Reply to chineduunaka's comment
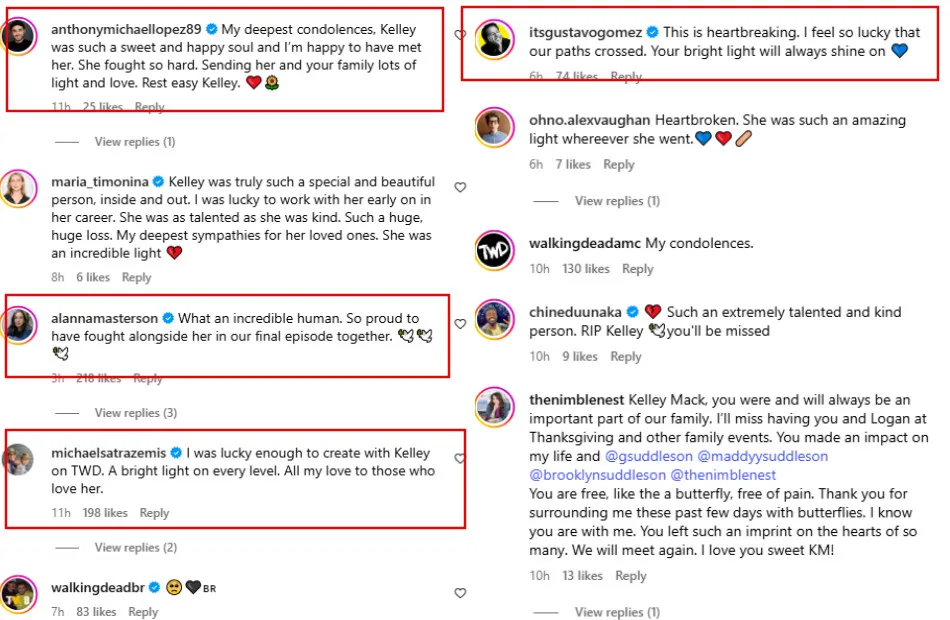The width and height of the screenshot is (950, 620). pos(625,357)
